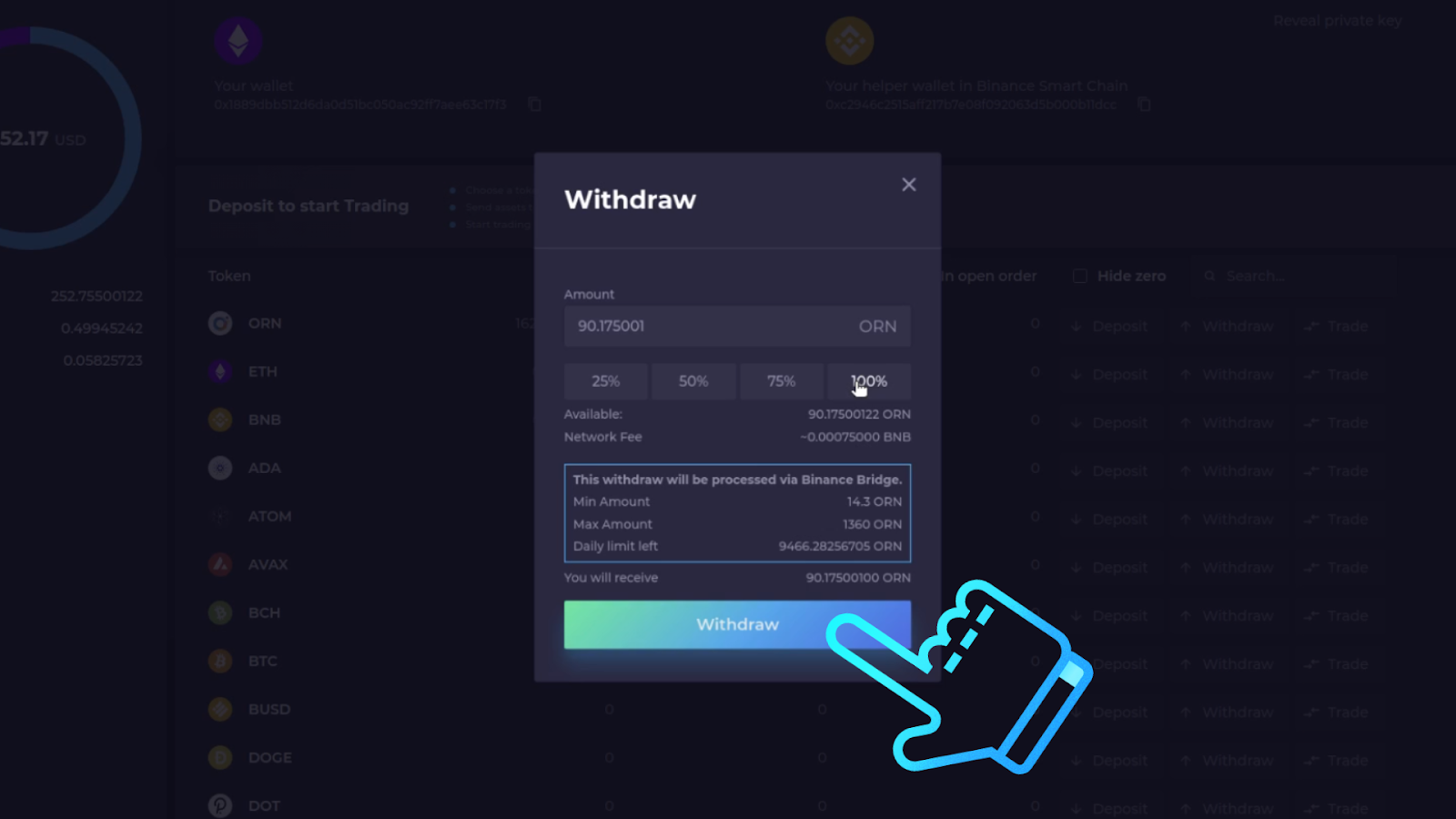Open Withdraw for the ADA row
The height and width of the screenshot is (819, 1456).
pyautogui.click(x=1228, y=470)
